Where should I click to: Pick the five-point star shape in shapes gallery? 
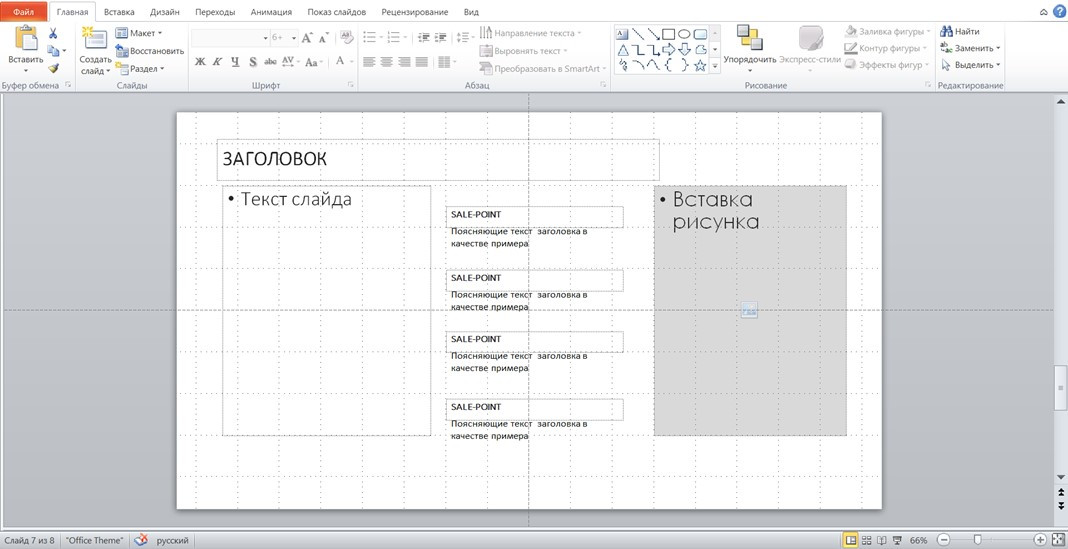coord(700,65)
